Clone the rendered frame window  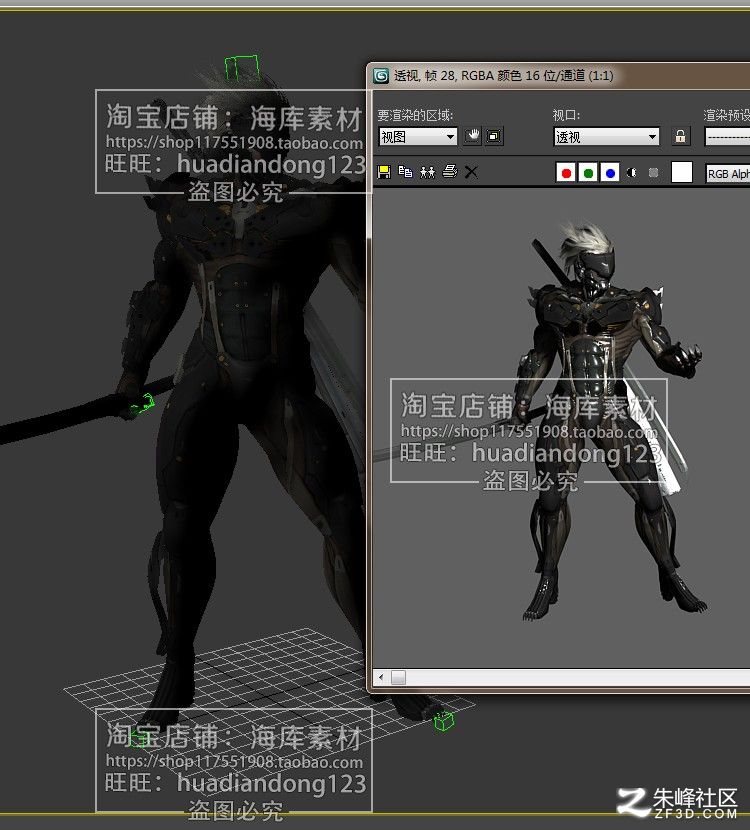(x=427, y=172)
